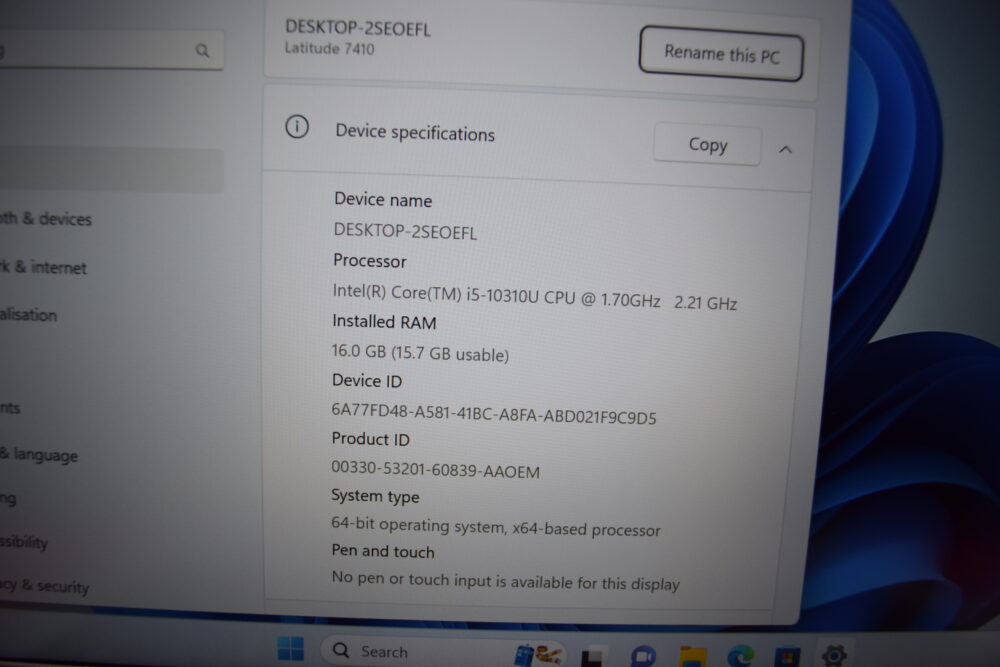Click the DESKTOP-2SEOEFL name above Latitude 7410
Screen dimensions: 1000x667
[x=357, y=28]
